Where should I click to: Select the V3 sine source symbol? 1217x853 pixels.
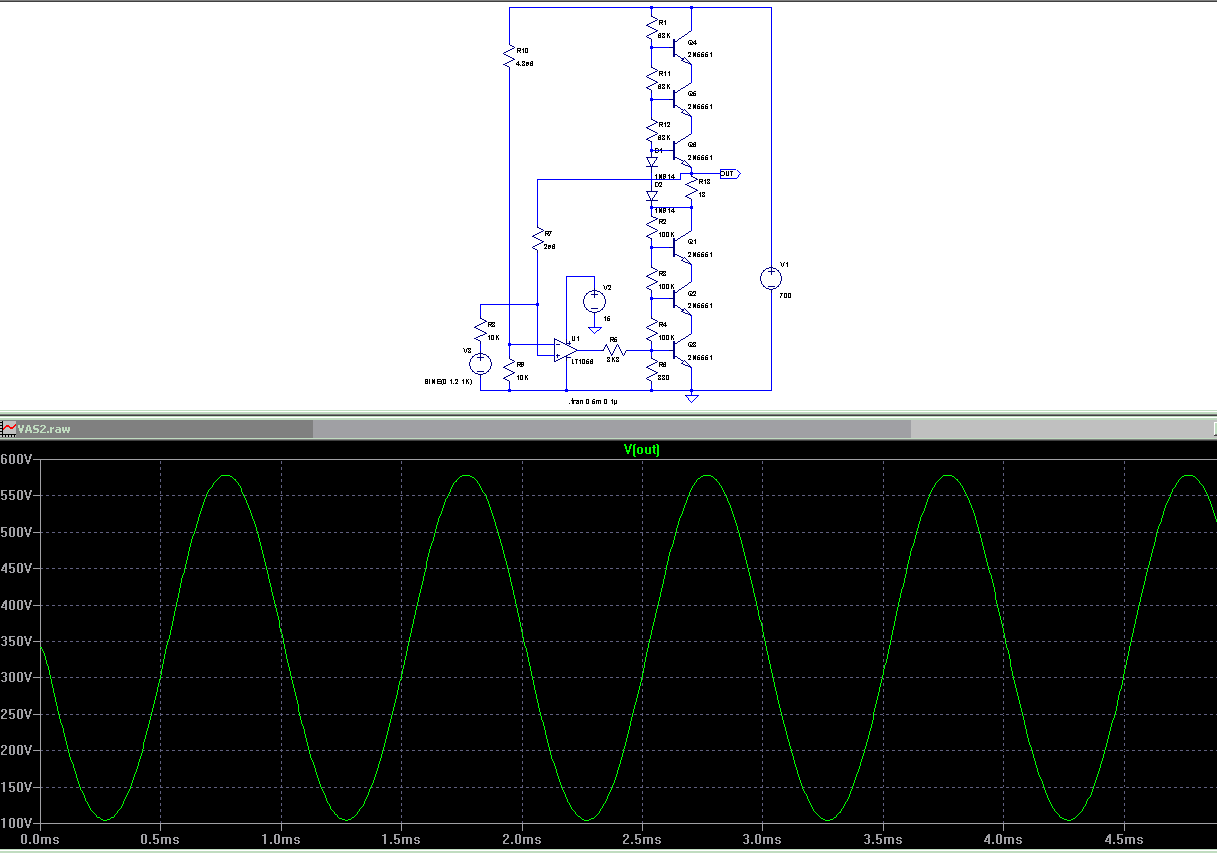coord(481,364)
